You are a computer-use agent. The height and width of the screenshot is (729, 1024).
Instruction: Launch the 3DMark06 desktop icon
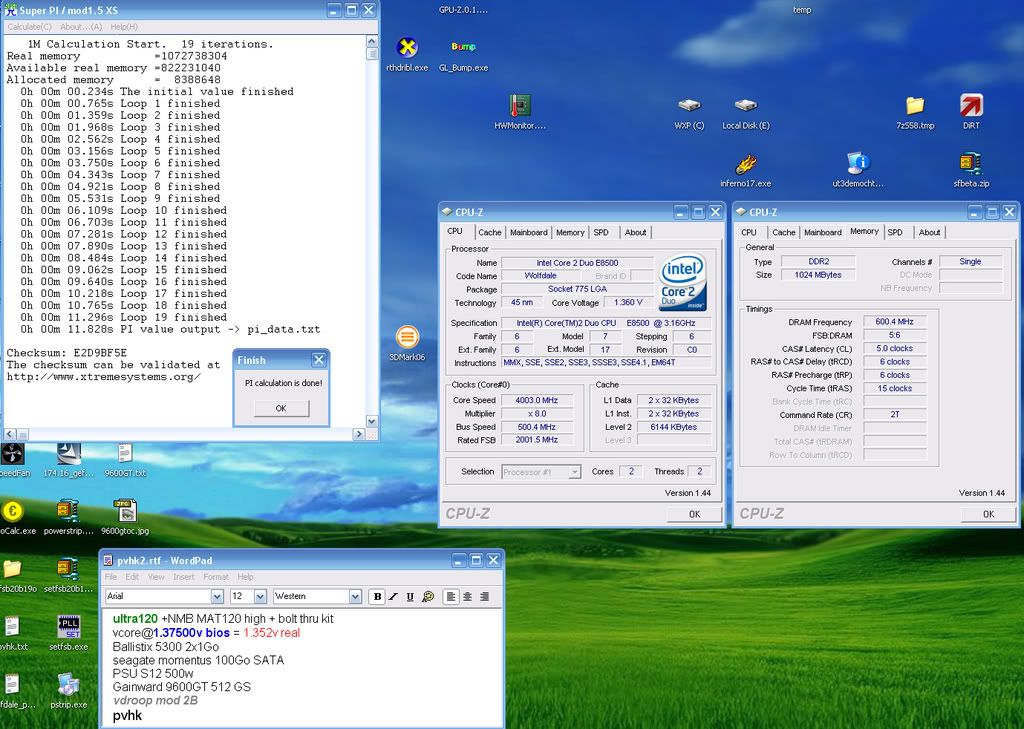(406, 338)
